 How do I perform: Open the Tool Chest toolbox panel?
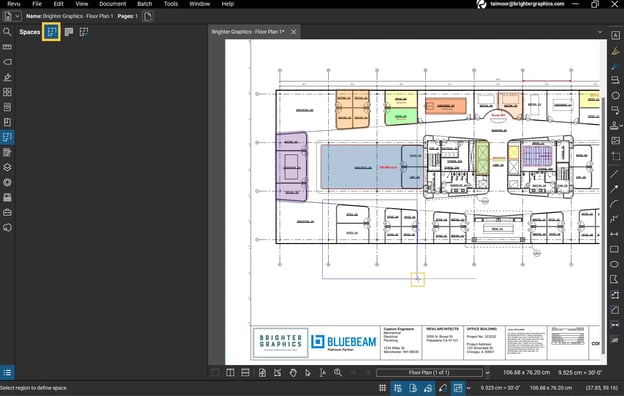coord(7,213)
